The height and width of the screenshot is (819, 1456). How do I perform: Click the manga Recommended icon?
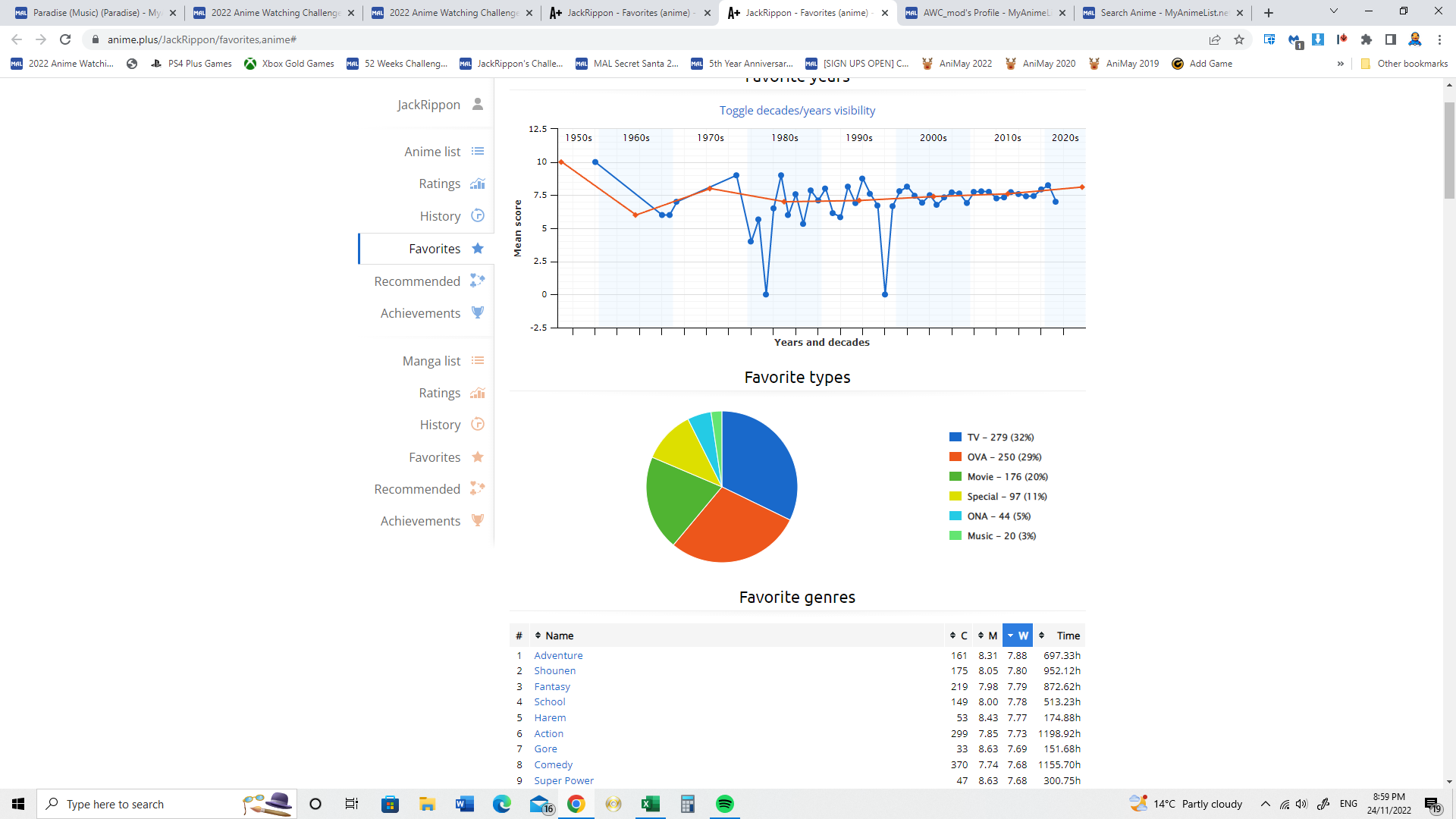pyautogui.click(x=477, y=489)
